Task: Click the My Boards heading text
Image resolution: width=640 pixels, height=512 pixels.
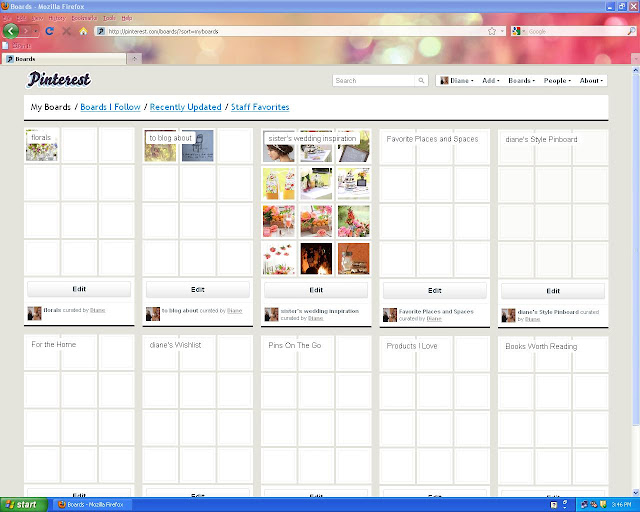Action: coord(51,107)
